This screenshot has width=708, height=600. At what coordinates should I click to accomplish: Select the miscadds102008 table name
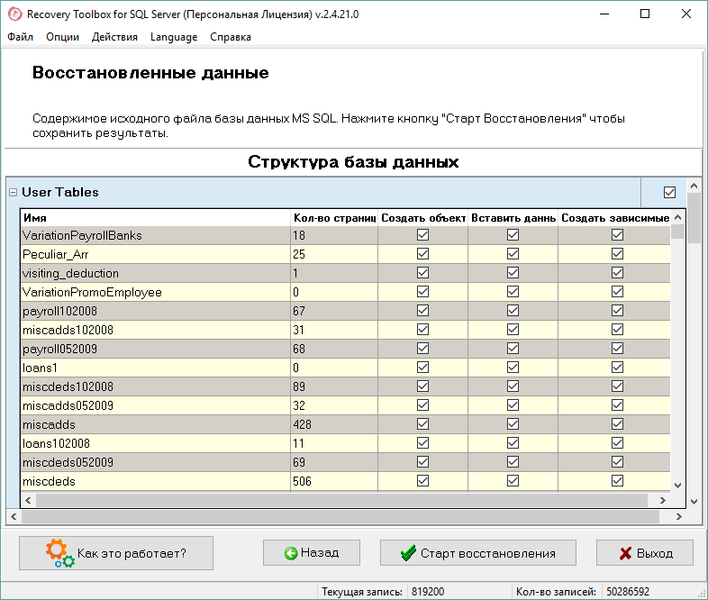tap(68, 330)
